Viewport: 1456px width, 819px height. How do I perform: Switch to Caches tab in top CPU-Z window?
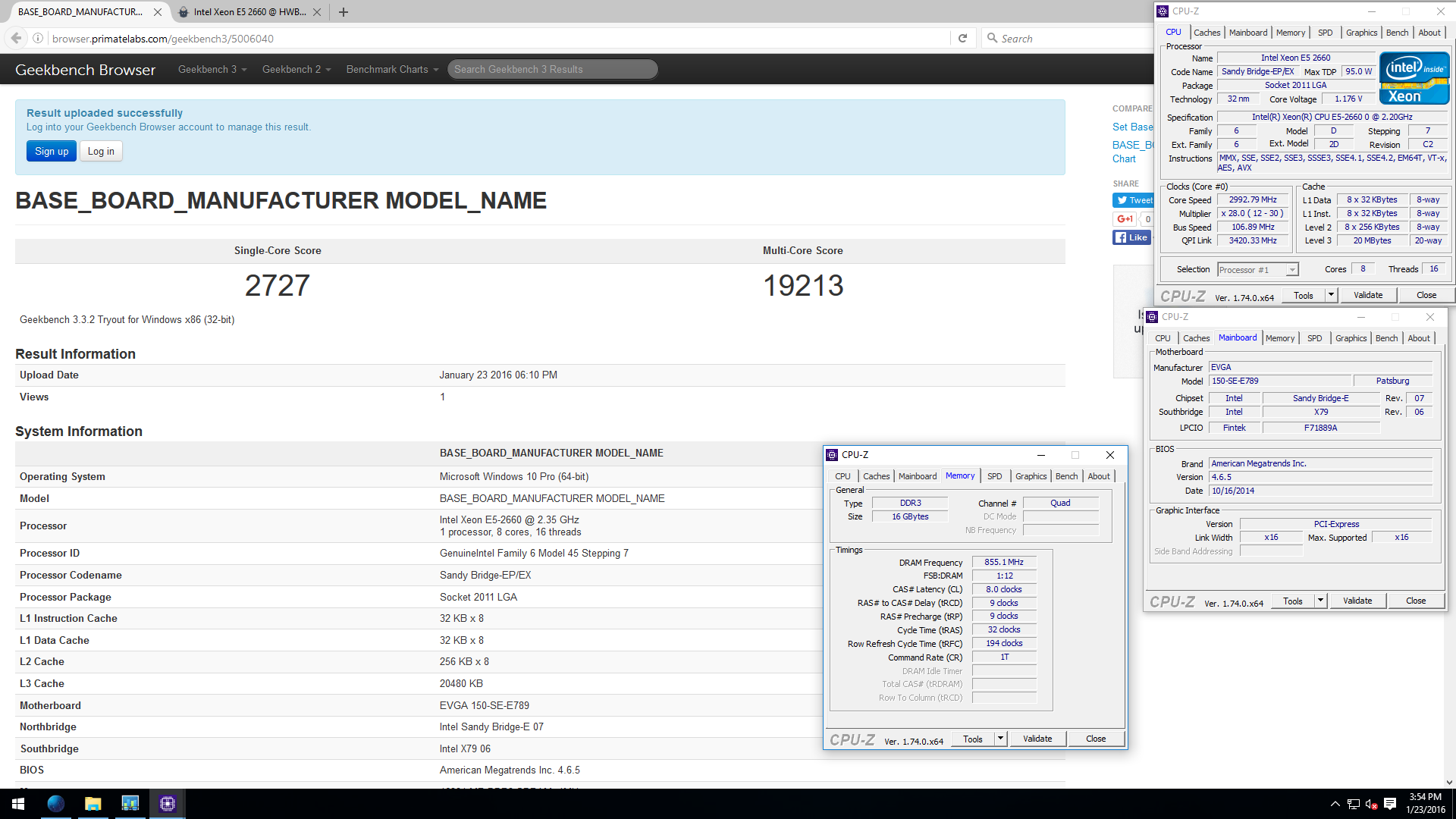click(1207, 33)
